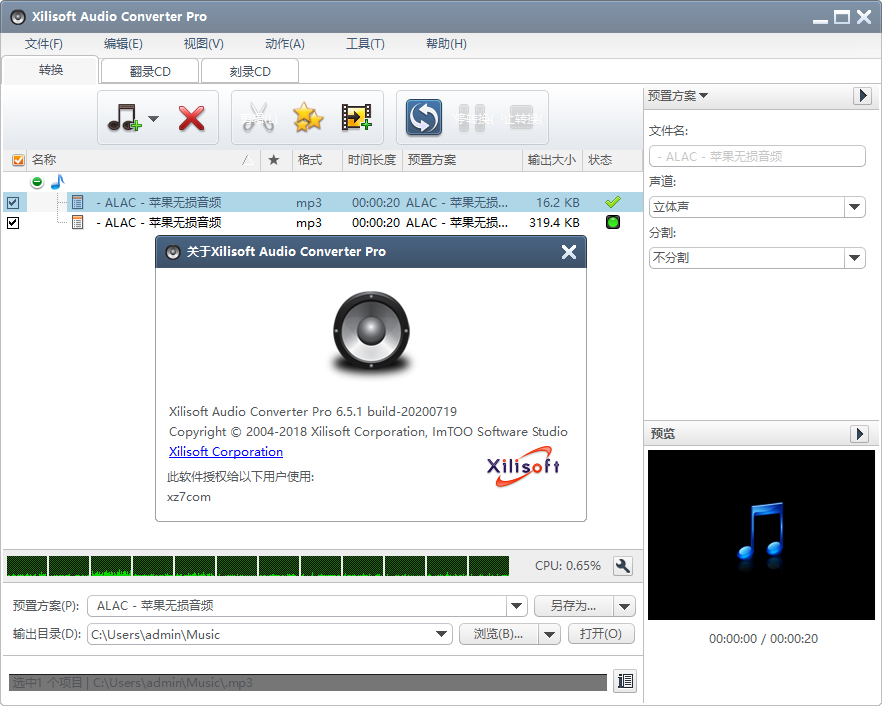Sort by the 输出大小 column header

[551, 160]
